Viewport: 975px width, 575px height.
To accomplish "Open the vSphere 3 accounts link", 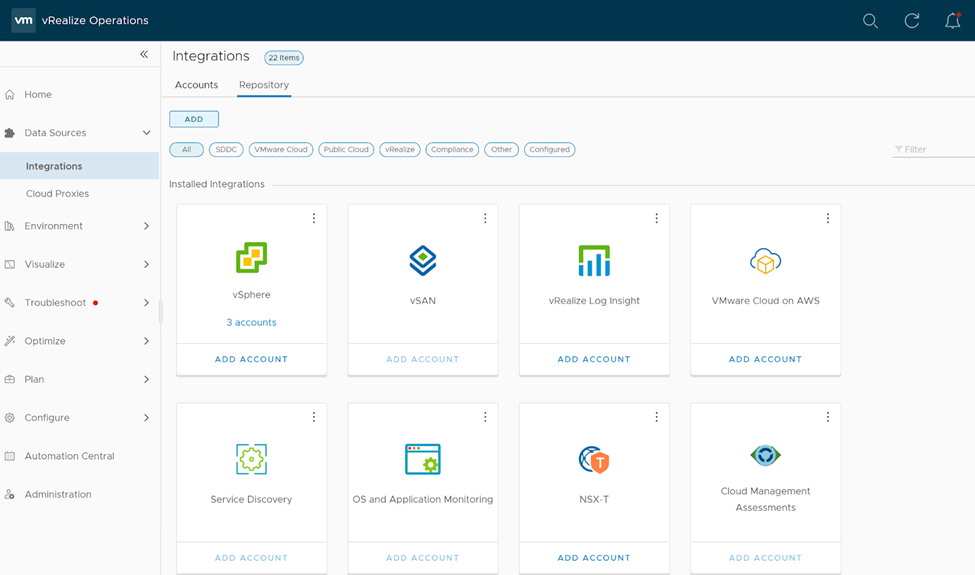I will pyautogui.click(x=251, y=323).
